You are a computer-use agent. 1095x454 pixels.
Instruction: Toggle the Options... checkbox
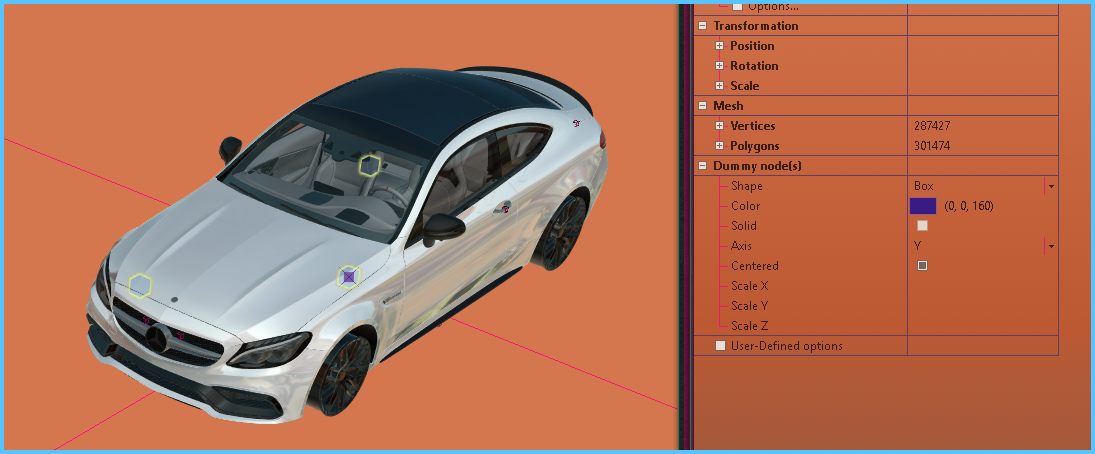(x=738, y=6)
